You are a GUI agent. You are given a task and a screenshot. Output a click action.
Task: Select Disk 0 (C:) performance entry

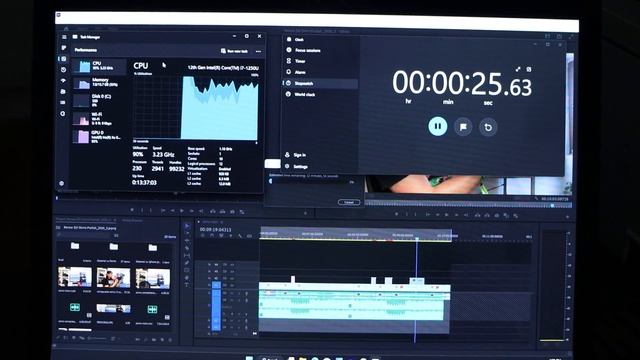click(x=99, y=100)
